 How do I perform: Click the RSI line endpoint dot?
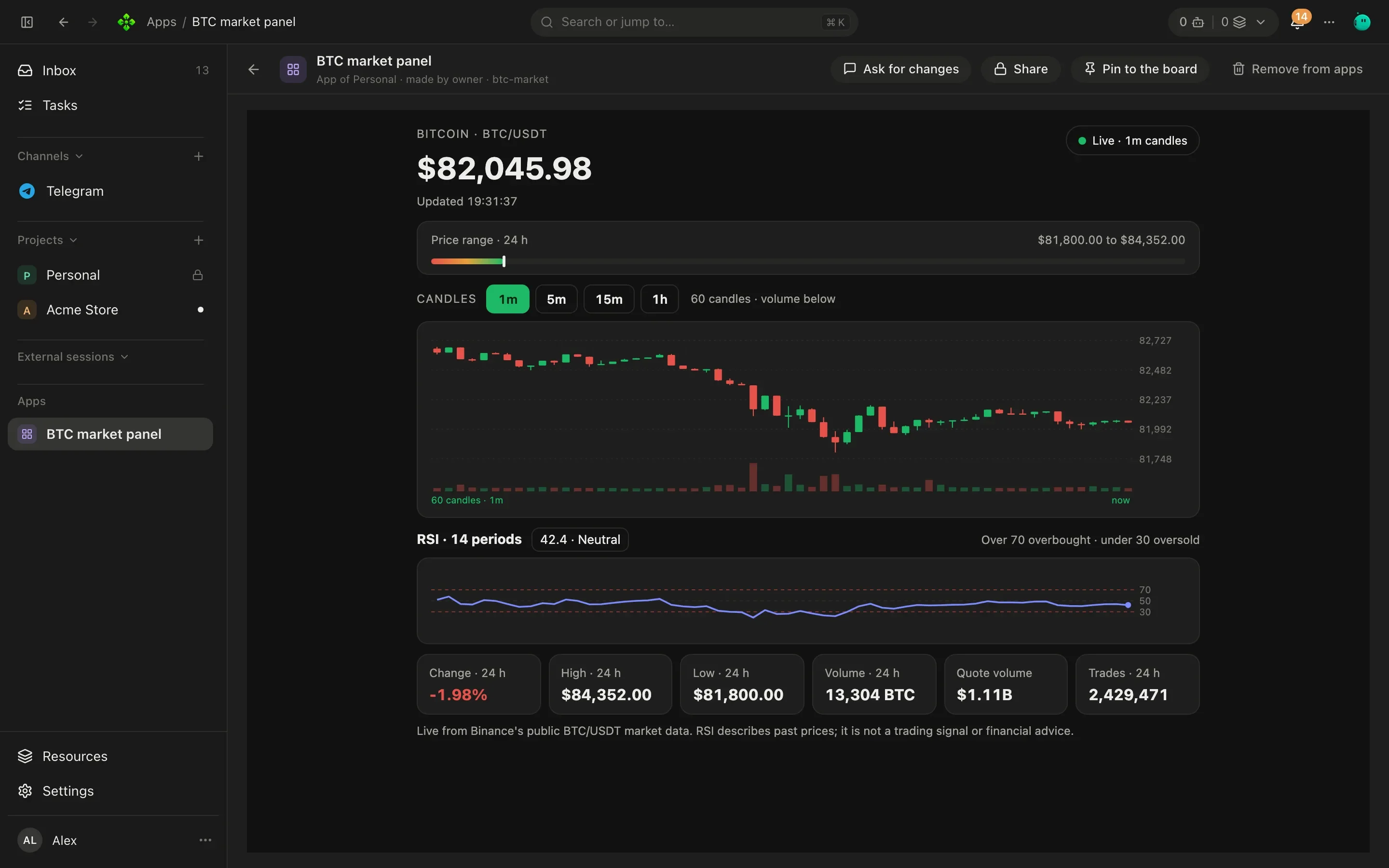pos(1128,605)
